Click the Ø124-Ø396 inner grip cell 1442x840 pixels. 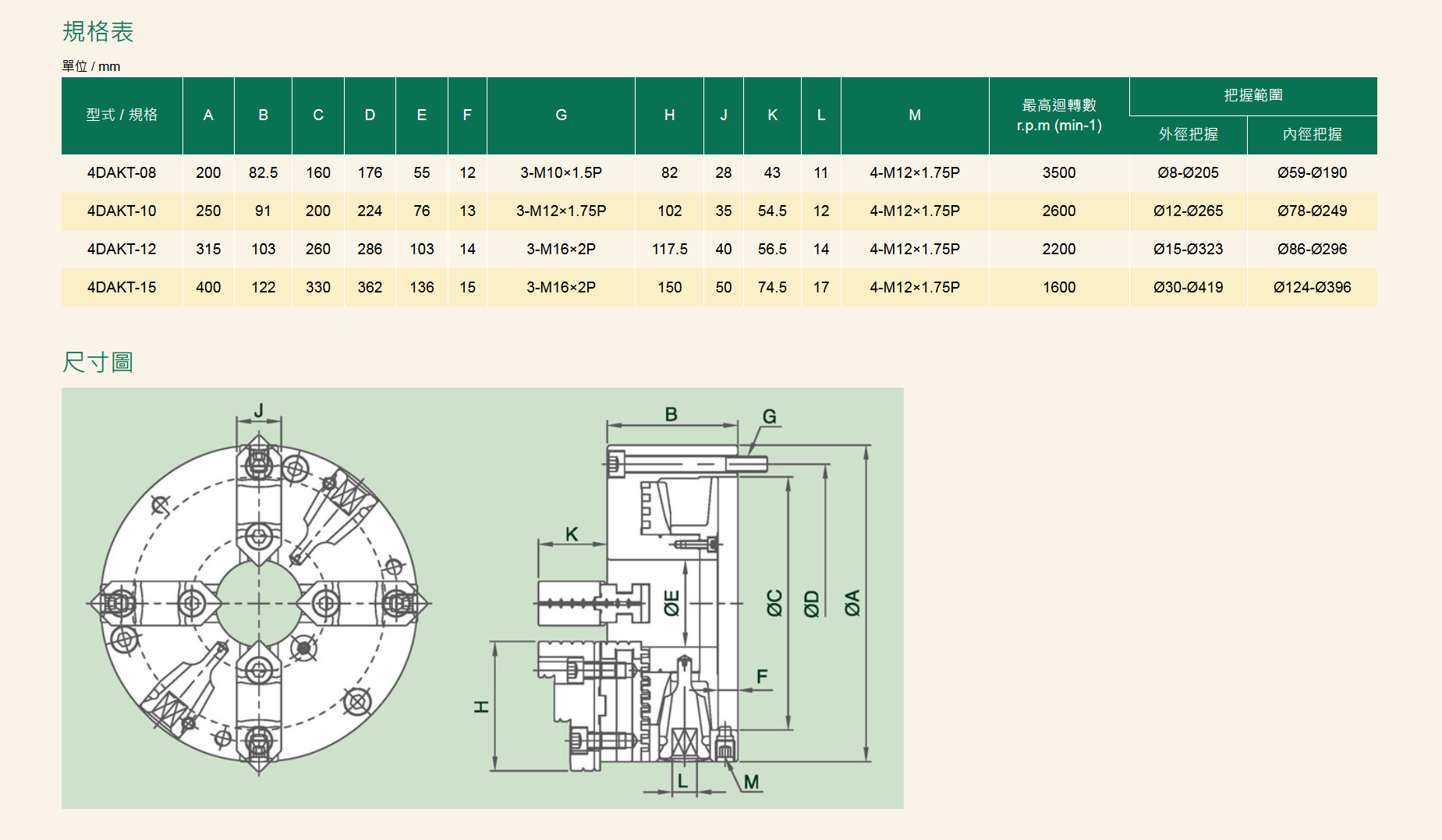[1312, 288]
